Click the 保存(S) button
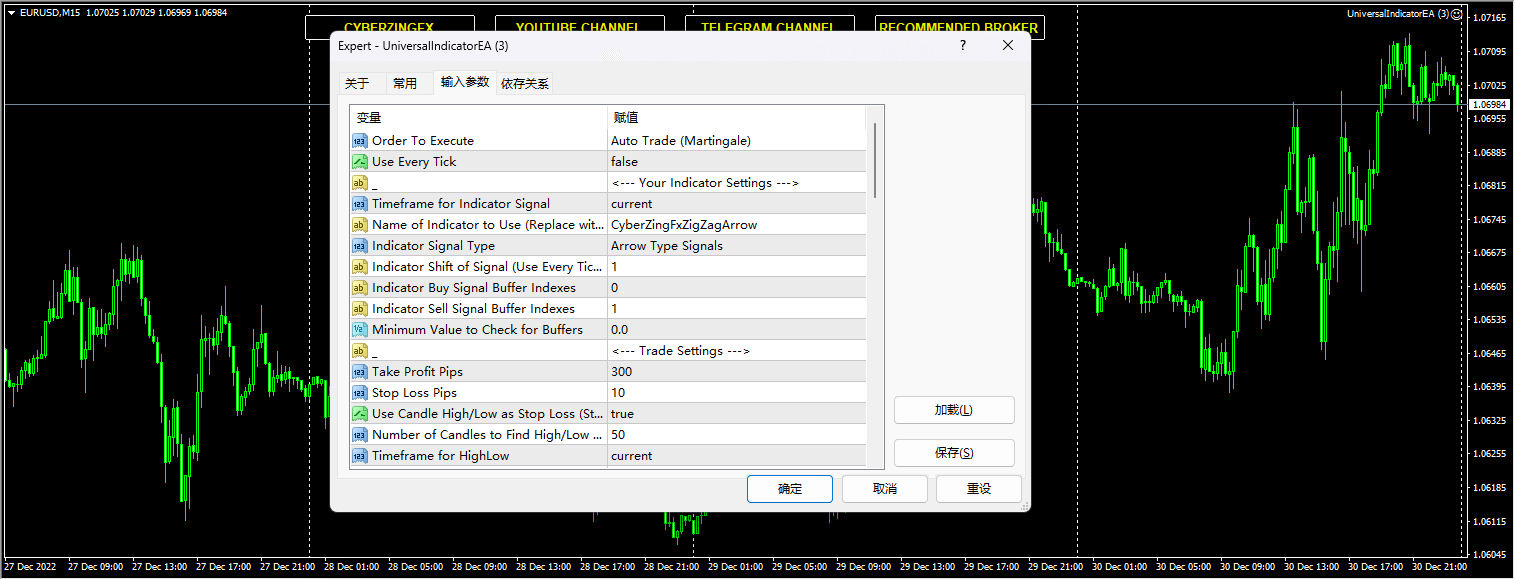The image size is (1515, 580). pyautogui.click(x=954, y=453)
